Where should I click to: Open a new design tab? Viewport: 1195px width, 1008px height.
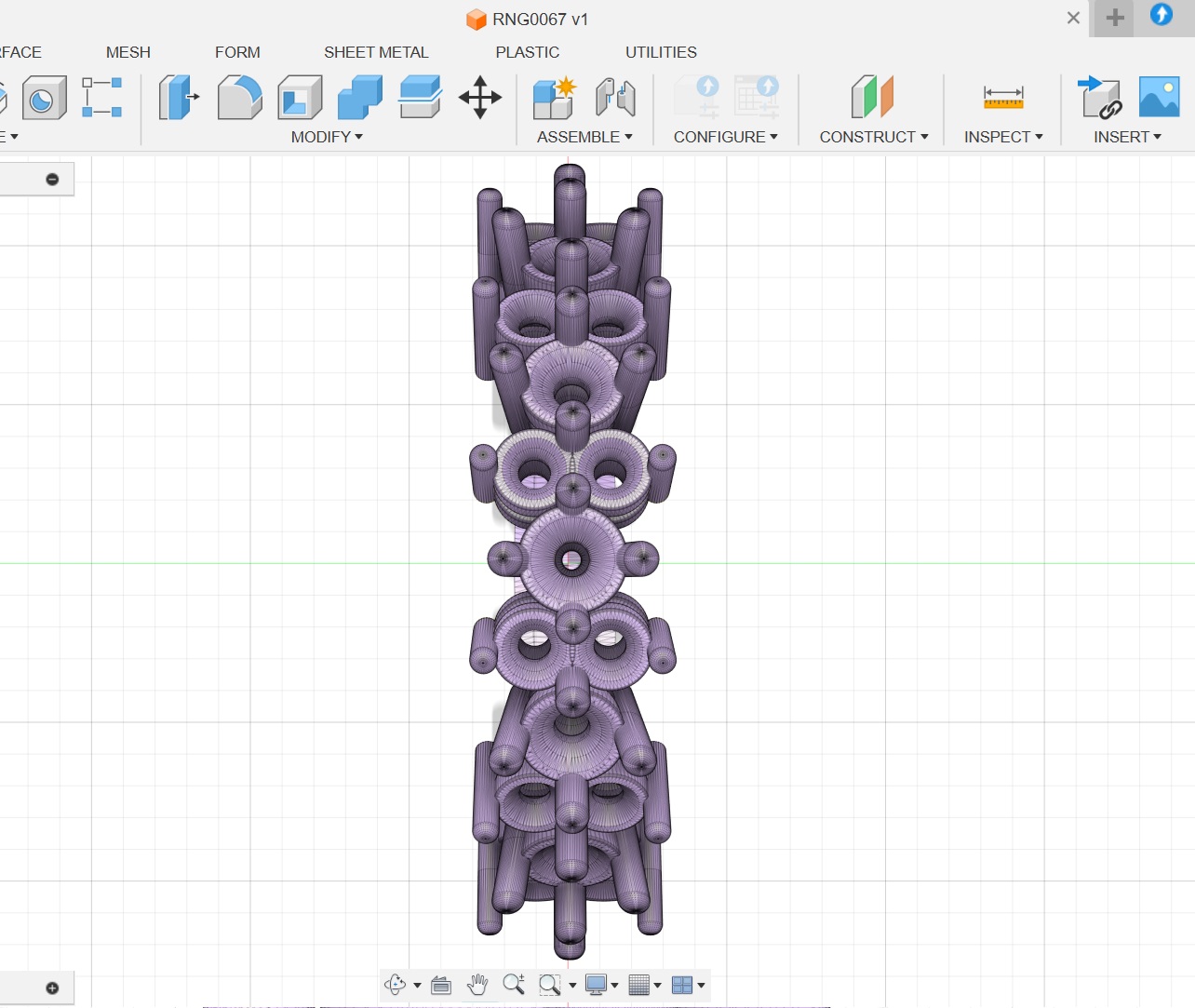tap(1114, 18)
